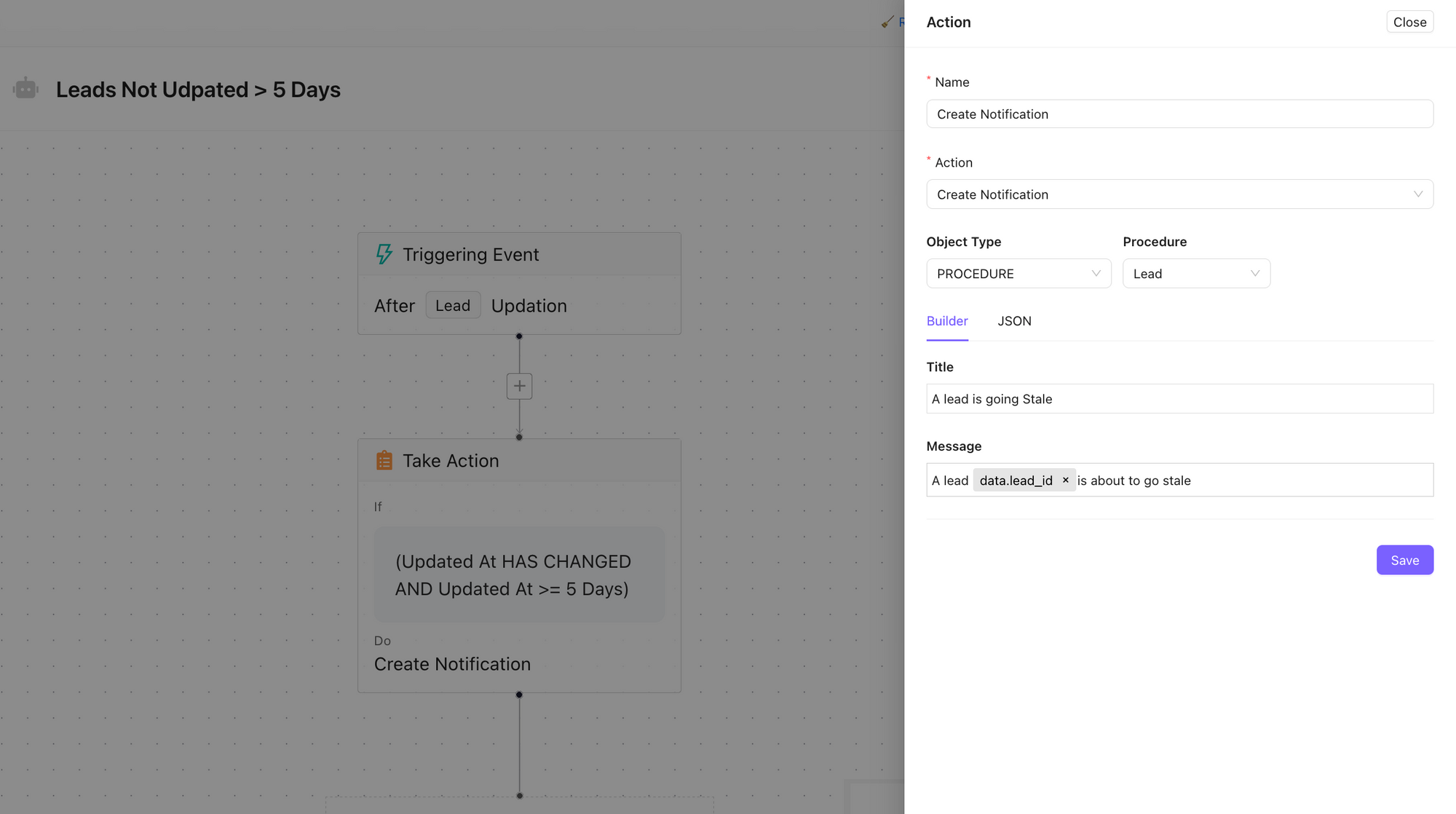The image size is (1456, 814).
Task: Click the broom icon in top bar
Action: coord(887,22)
